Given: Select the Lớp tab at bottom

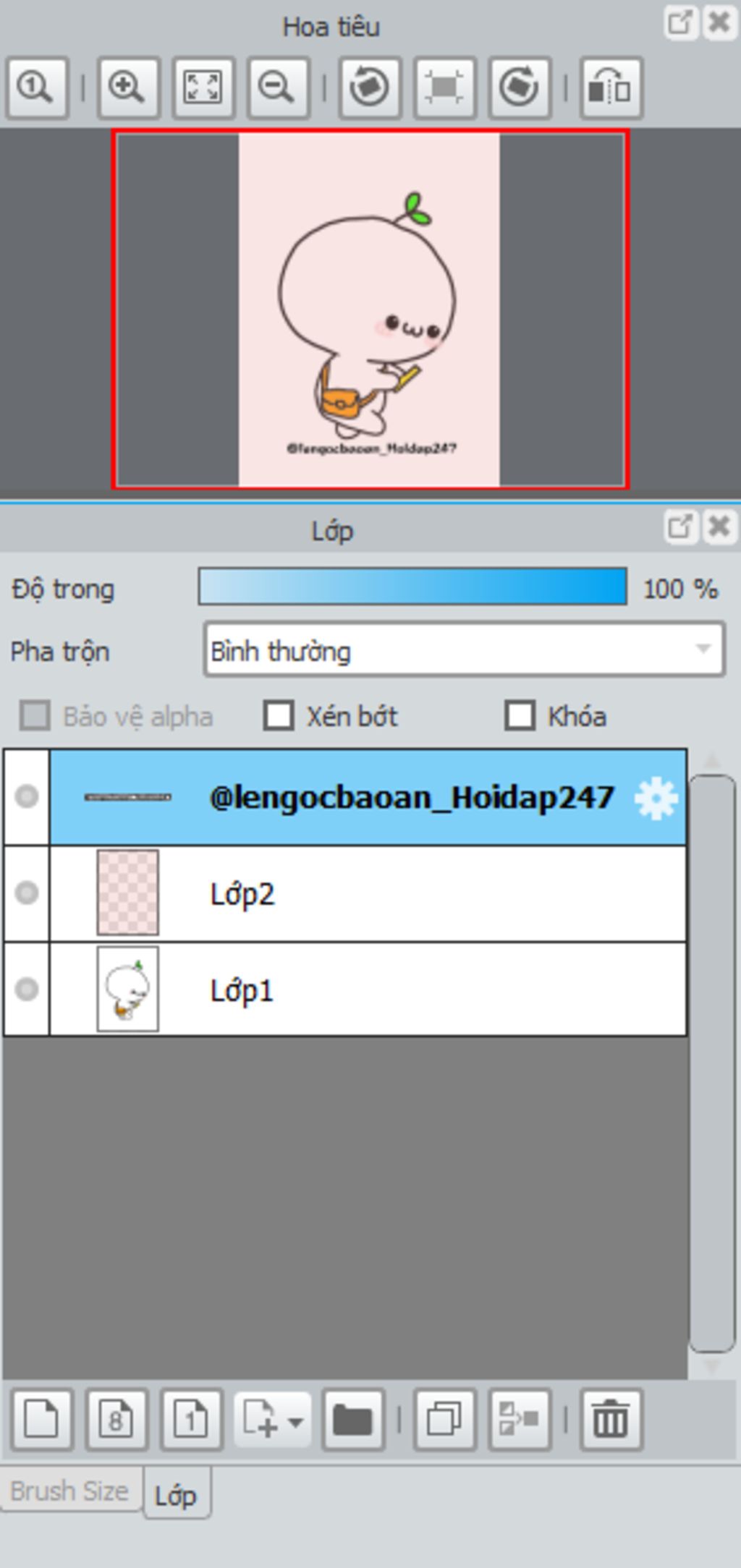Looking at the screenshot, I should pyautogui.click(x=176, y=1494).
